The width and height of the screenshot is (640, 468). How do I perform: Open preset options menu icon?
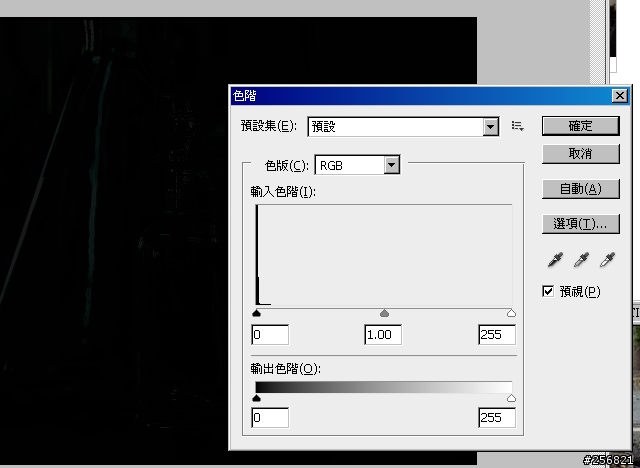pos(518,126)
